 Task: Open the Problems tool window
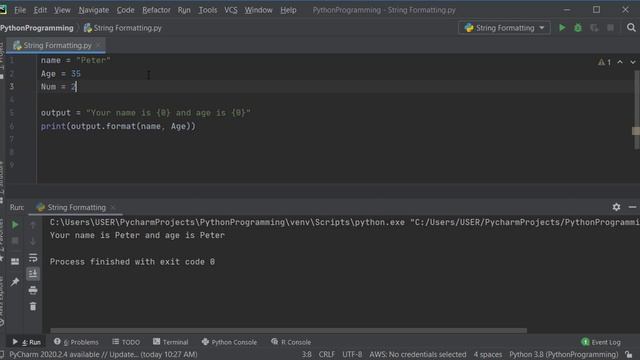pos(76,342)
